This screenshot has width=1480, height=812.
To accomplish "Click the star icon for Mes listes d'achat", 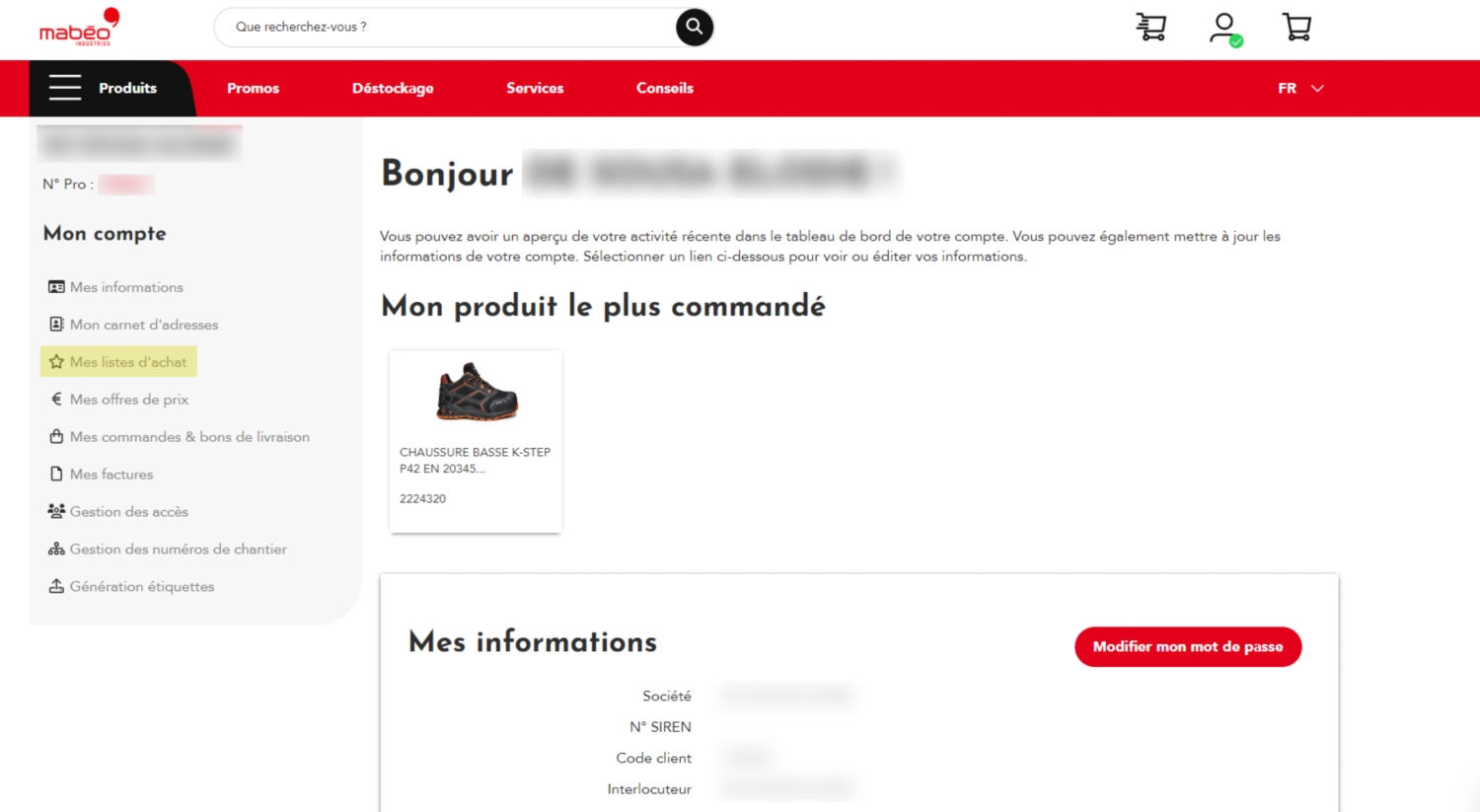I will (56, 362).
